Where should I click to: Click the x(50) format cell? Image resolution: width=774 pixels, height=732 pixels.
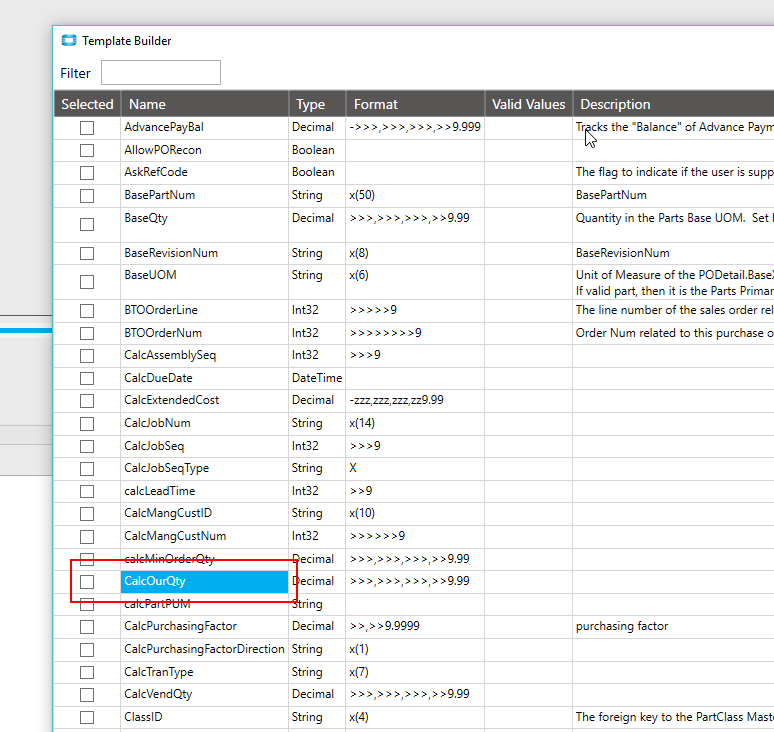click(x=415, y=195)
